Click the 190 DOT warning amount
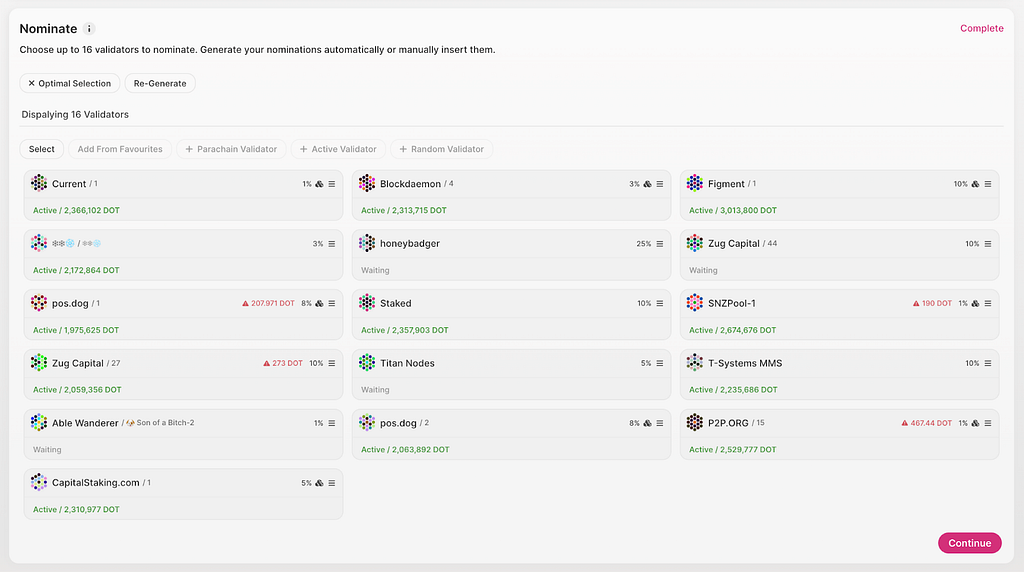Viewport: 1024px width, 572px height. pyautogui.click(x=937, y=304)
